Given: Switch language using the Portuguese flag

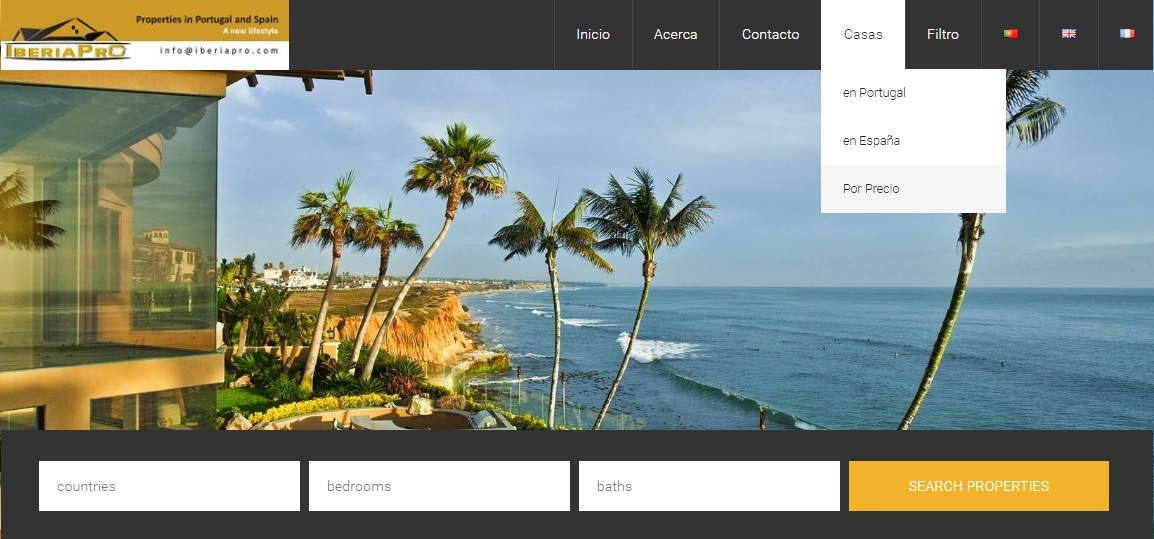Looking at the screenshot, I should click(1010, 34).
